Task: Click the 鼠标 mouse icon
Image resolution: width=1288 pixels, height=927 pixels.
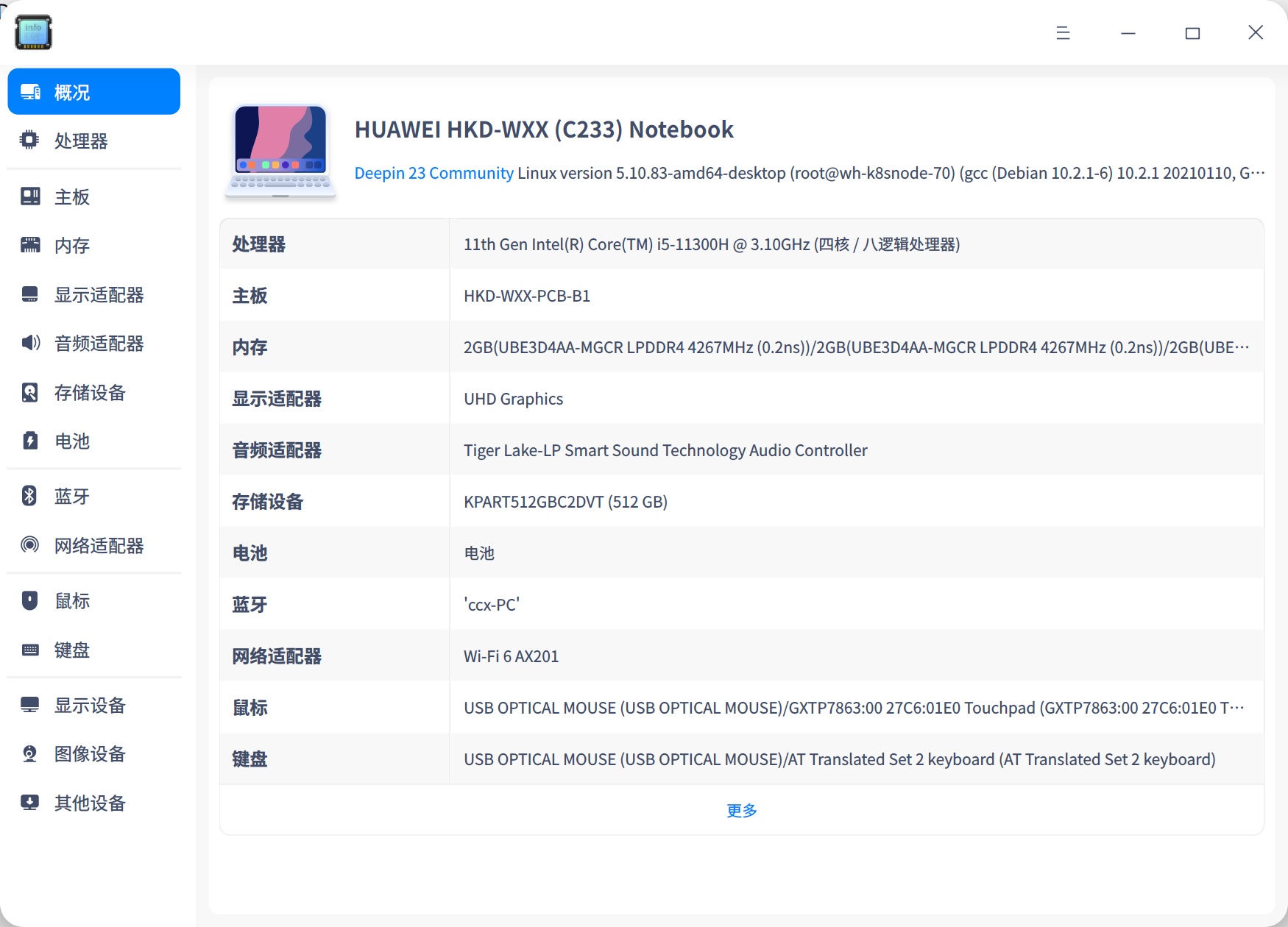Action: 29,600
